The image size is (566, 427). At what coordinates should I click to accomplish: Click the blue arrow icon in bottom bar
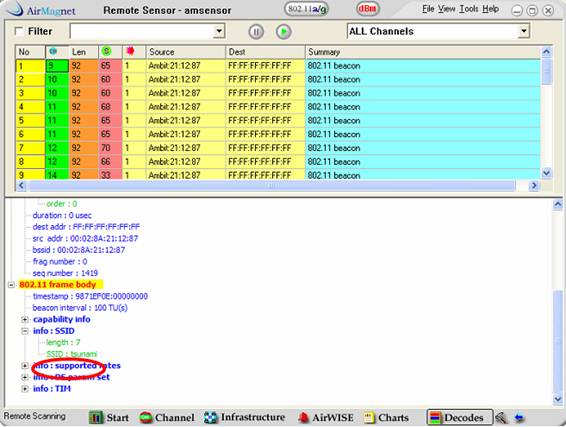[x=519, y=418]
